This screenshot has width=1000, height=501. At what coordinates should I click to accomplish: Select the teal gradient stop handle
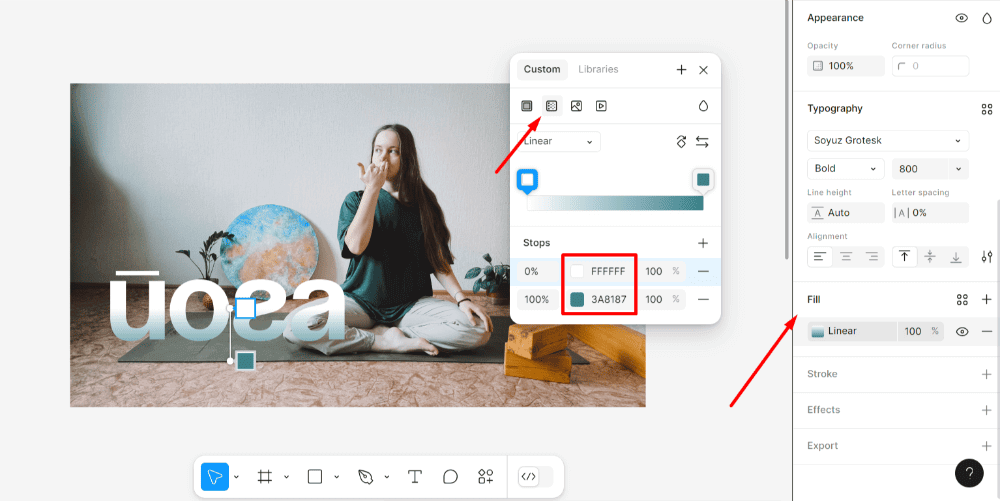coord(703,180)
